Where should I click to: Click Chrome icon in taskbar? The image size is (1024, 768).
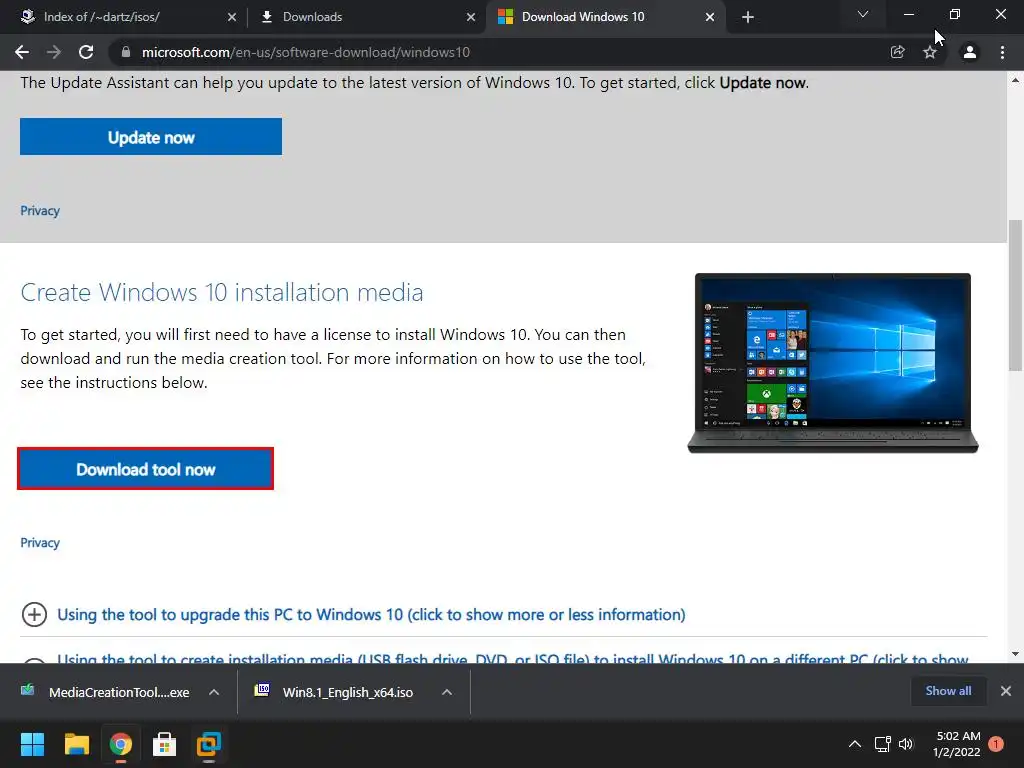coord(121,744)
